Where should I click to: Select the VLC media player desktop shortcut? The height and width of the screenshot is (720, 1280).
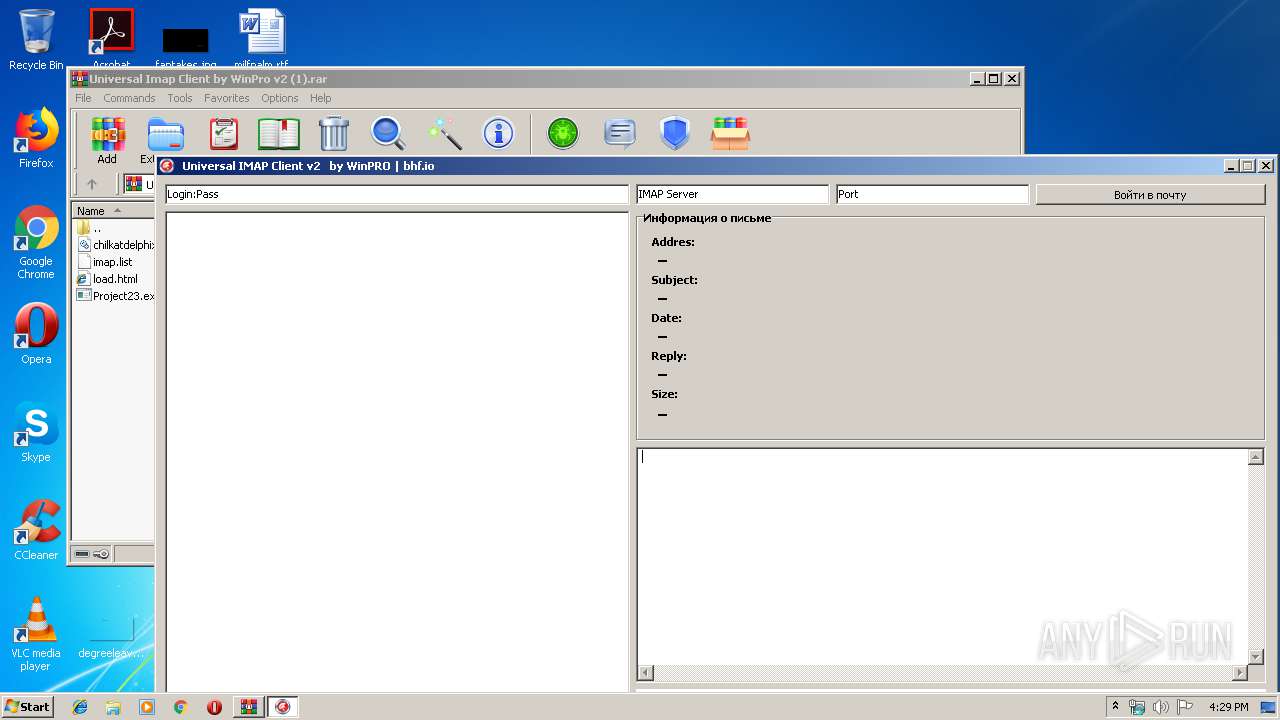[x=36, y=634]
